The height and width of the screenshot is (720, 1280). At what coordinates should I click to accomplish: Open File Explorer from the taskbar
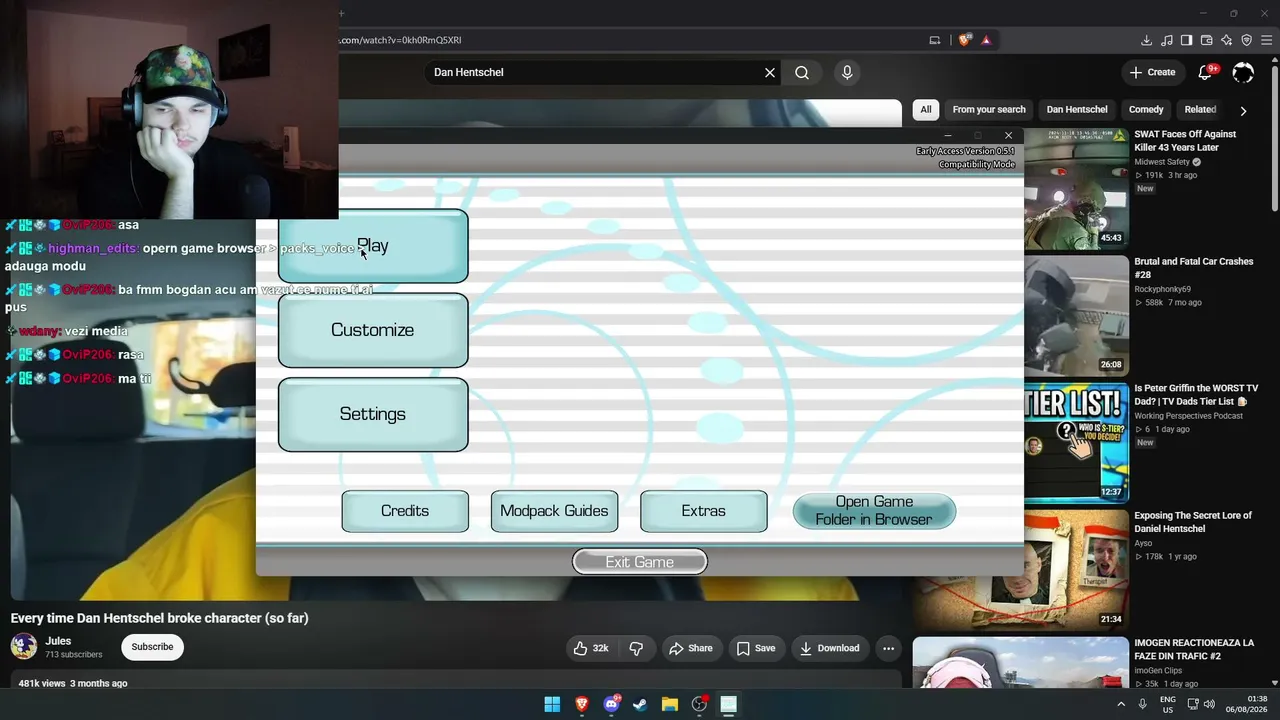pyautogui.click(x=670, y=704)
